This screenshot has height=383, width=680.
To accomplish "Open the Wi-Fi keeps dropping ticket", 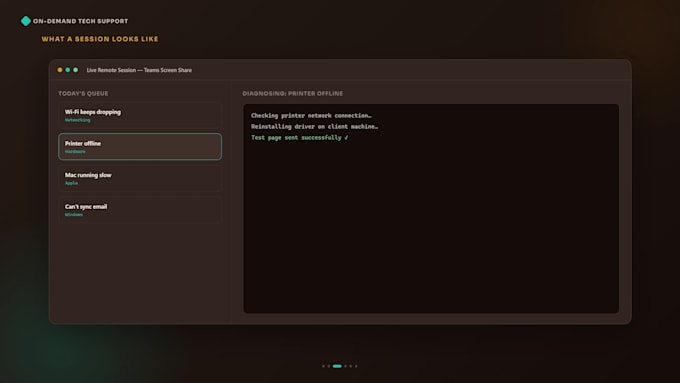I will click(140, 115).
